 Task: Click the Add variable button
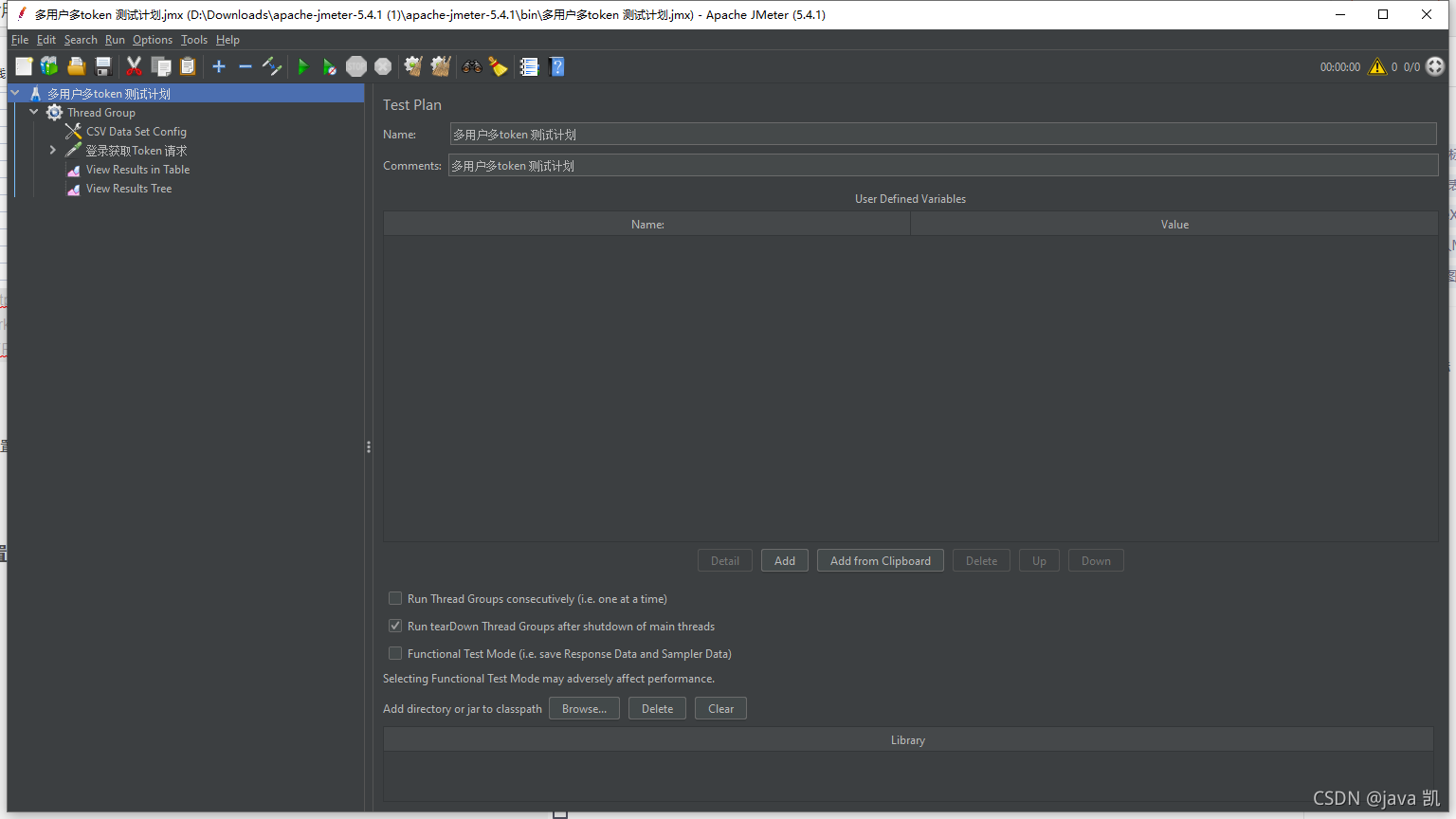pyautogui.click(x=785, y=560)
